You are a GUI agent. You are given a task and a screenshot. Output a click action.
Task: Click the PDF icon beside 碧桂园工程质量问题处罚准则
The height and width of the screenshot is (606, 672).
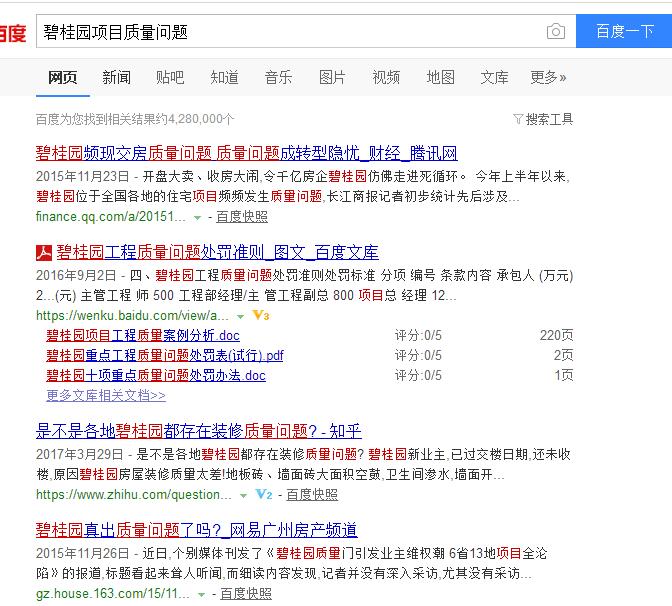click(x=44, y=253)
